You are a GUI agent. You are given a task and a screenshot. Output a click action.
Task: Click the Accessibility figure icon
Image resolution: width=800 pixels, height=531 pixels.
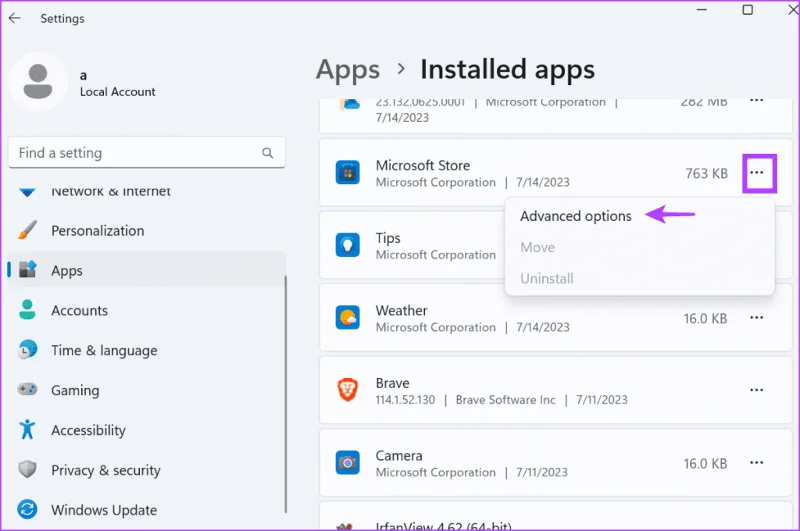27,429
